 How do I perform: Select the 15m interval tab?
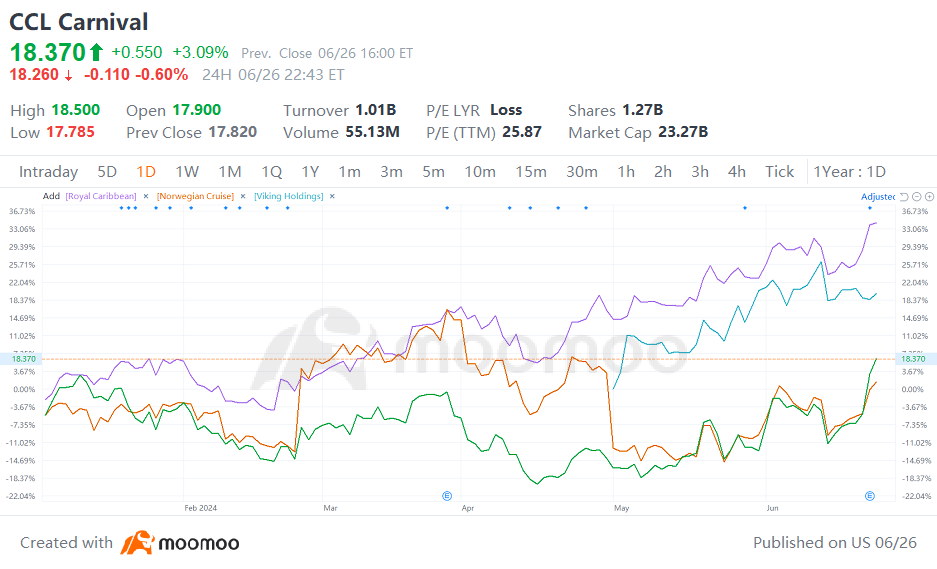pyautogui.click(x=531, y=172)
